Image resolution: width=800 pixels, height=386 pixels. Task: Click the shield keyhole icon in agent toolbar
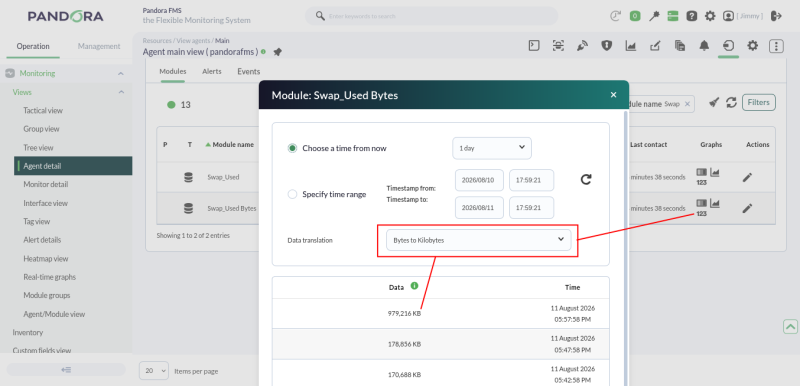[606, 46]
